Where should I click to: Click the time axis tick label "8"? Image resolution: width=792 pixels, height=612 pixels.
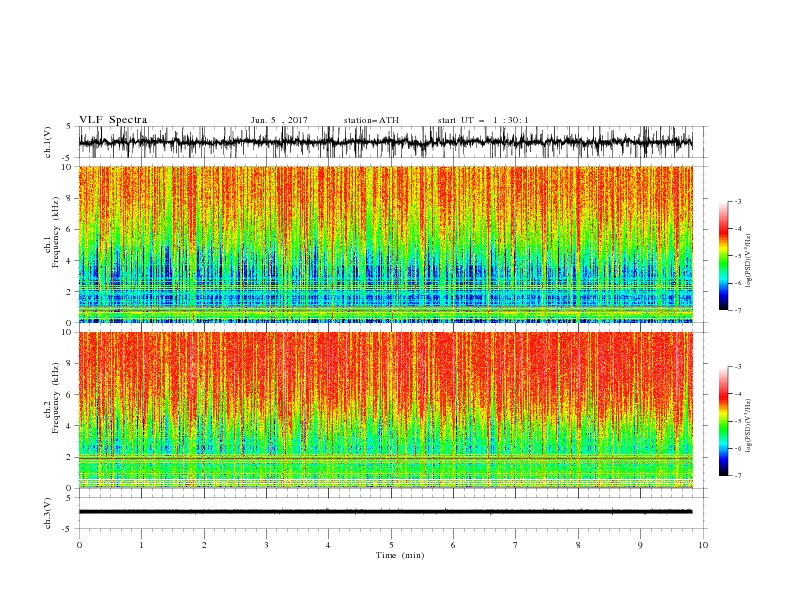[x=578, y=545]
